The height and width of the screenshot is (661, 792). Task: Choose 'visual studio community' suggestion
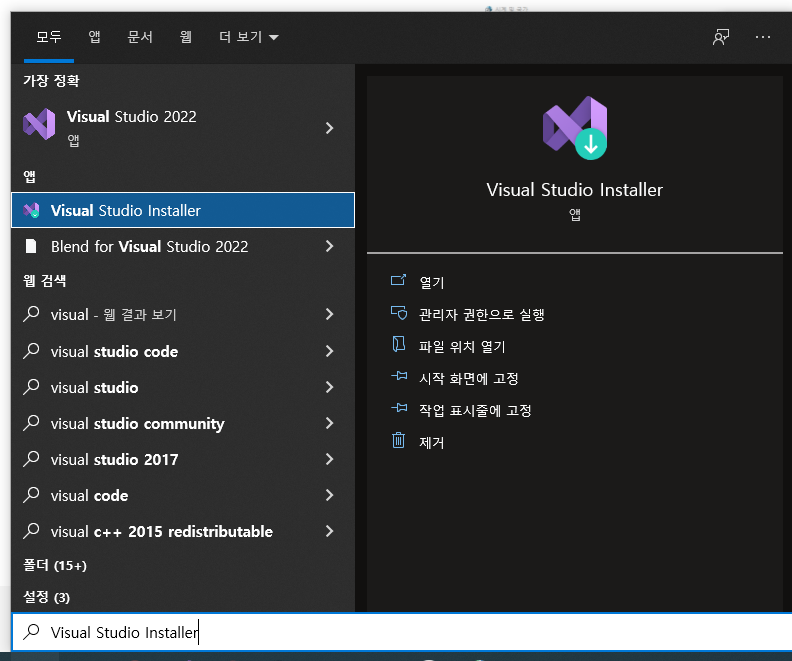[x=183, y=423]
